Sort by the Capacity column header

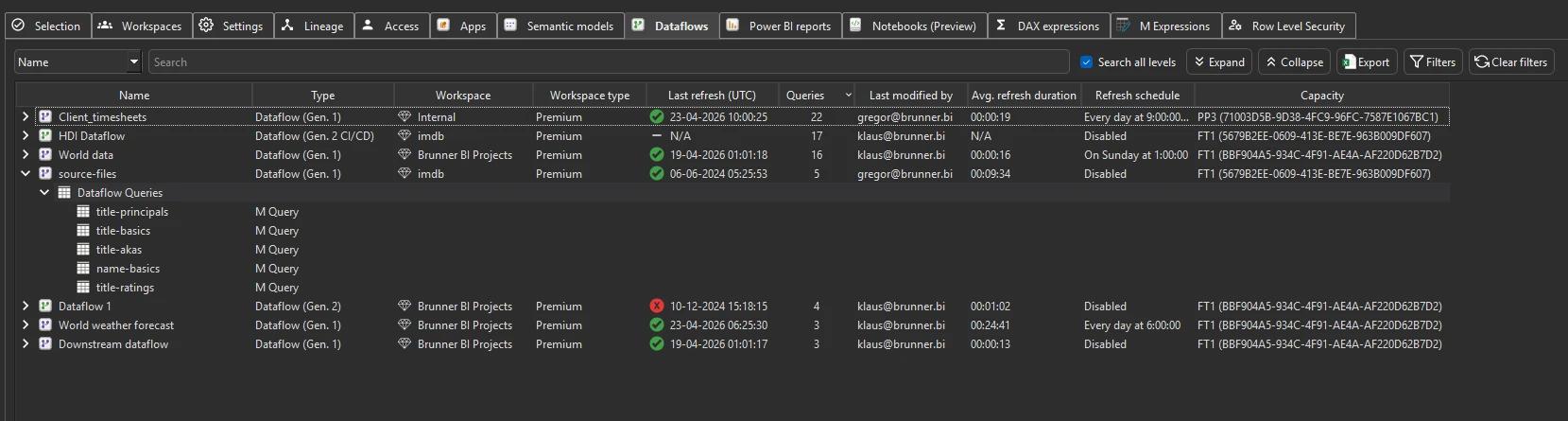1321,96
